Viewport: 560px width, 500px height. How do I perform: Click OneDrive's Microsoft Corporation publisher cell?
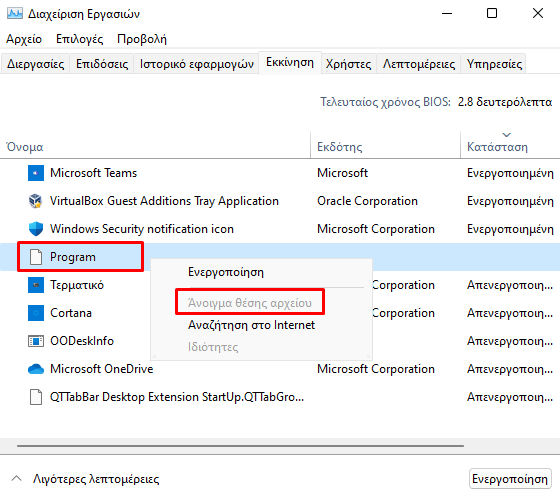tap(376, 369)
